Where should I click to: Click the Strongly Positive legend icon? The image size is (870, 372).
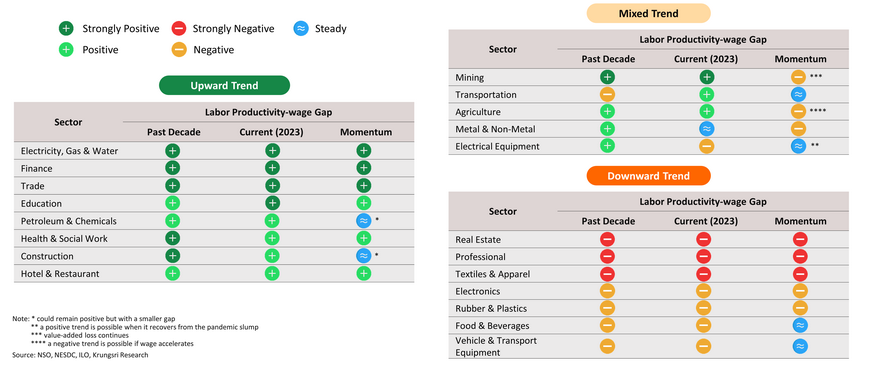pyautogui.click(x=66, y=28)
